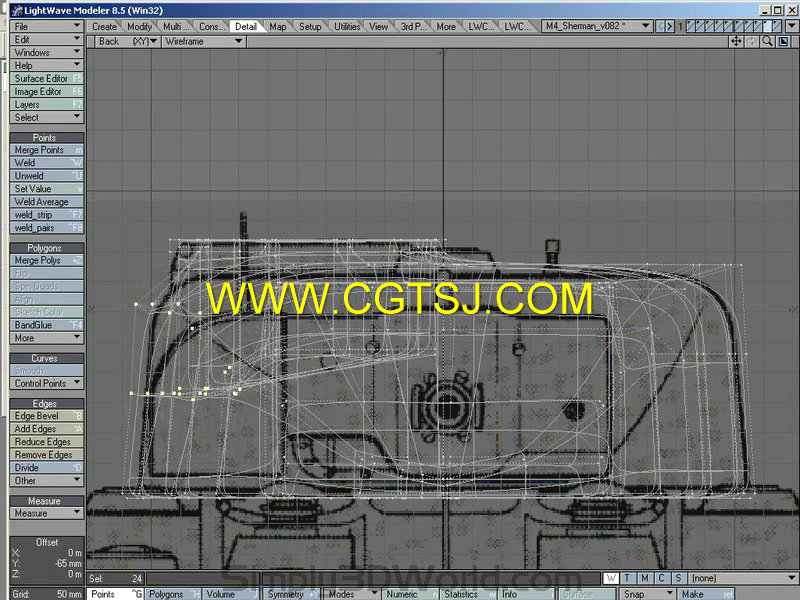
Task: Open the Map tab
Action: pos(278,27)
